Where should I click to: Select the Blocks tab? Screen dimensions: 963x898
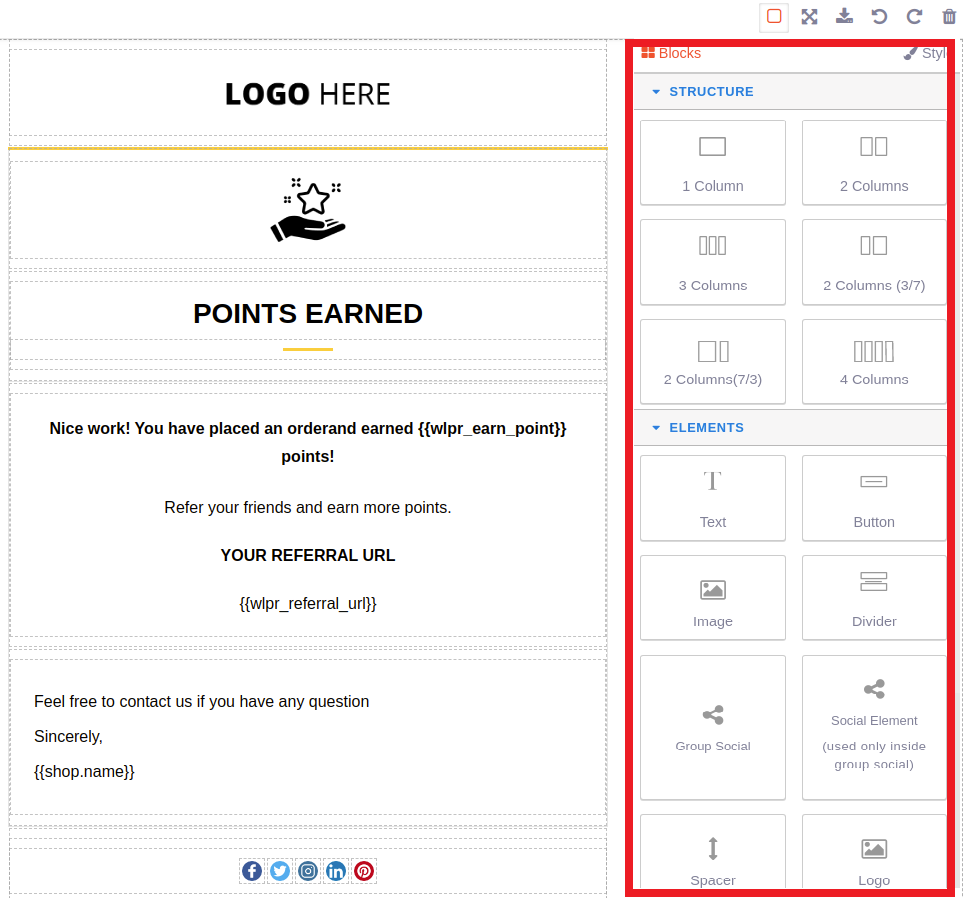click(671, 53)
